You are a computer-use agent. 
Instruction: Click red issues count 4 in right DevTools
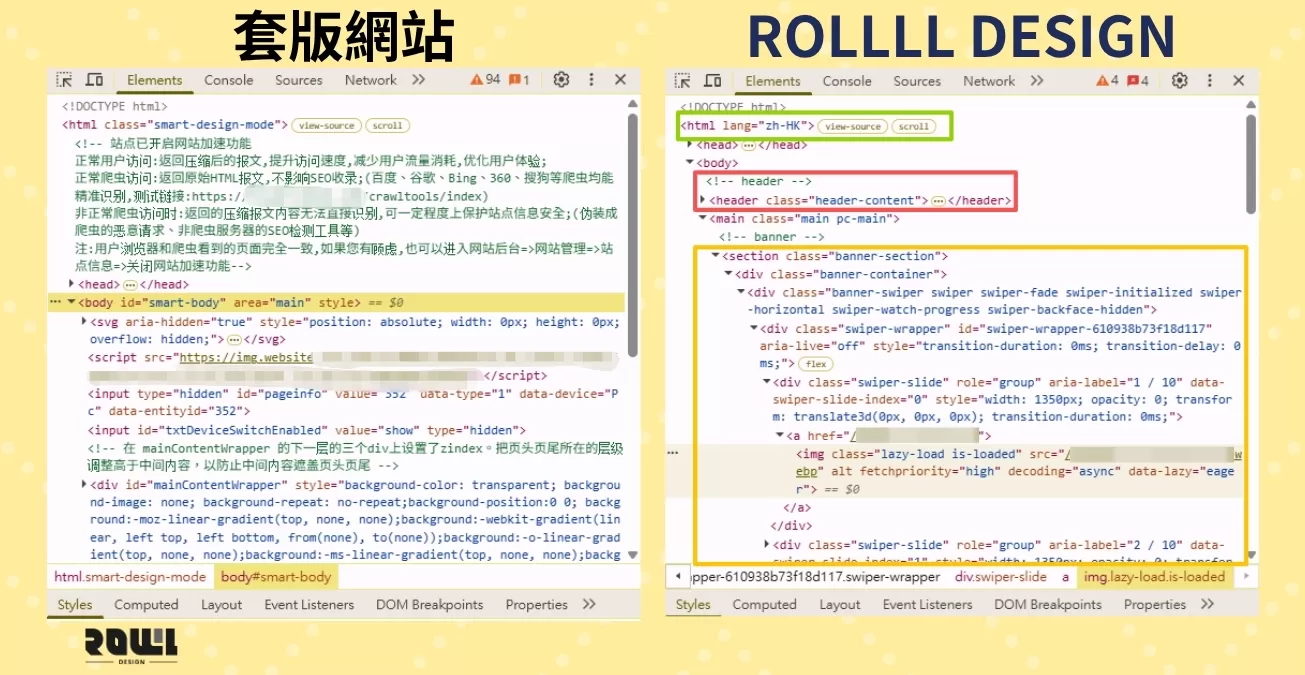click(x=1138, y=81)
